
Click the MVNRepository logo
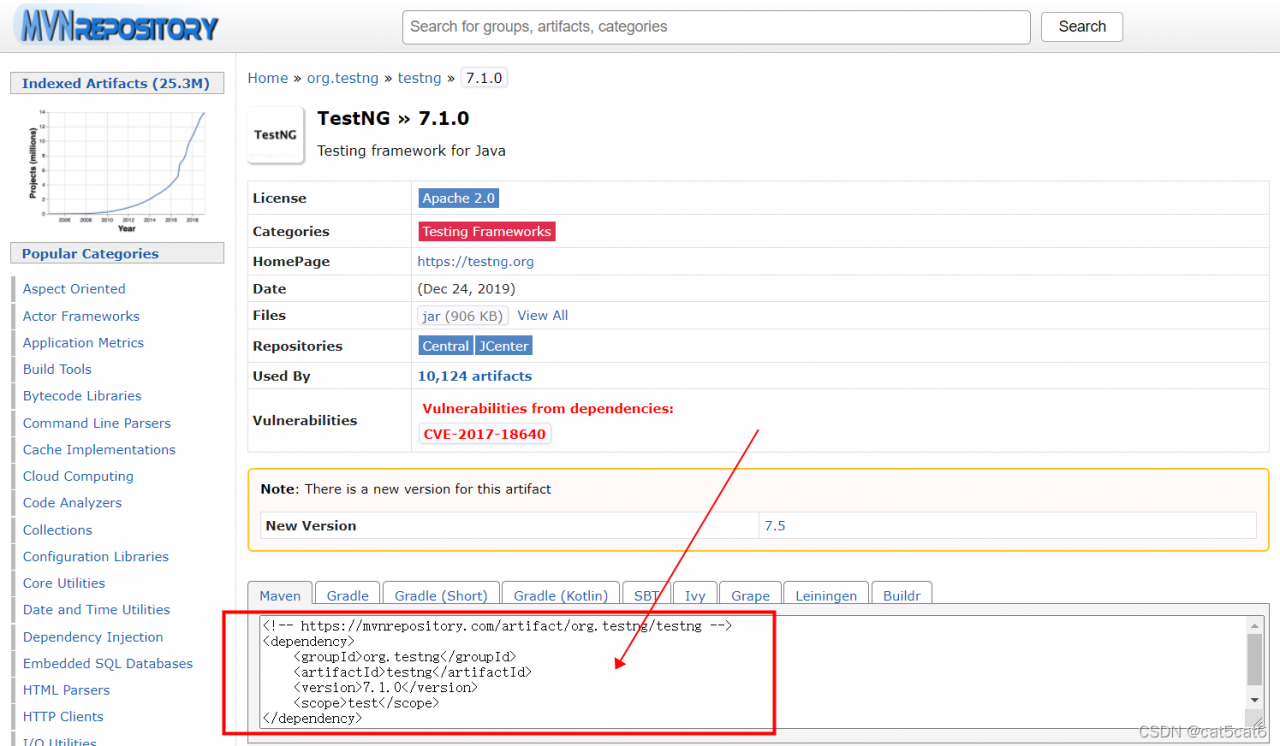click(117, 26)
